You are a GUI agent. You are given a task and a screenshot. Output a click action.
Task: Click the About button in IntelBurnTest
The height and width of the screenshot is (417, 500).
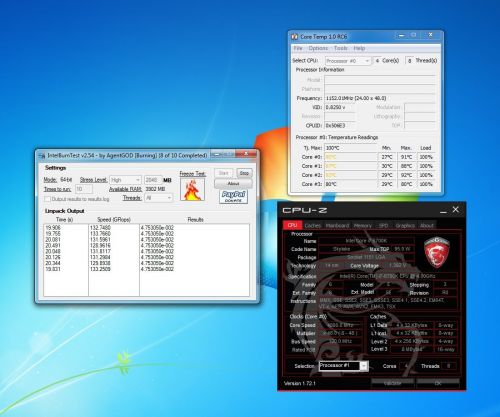[233, 184]
